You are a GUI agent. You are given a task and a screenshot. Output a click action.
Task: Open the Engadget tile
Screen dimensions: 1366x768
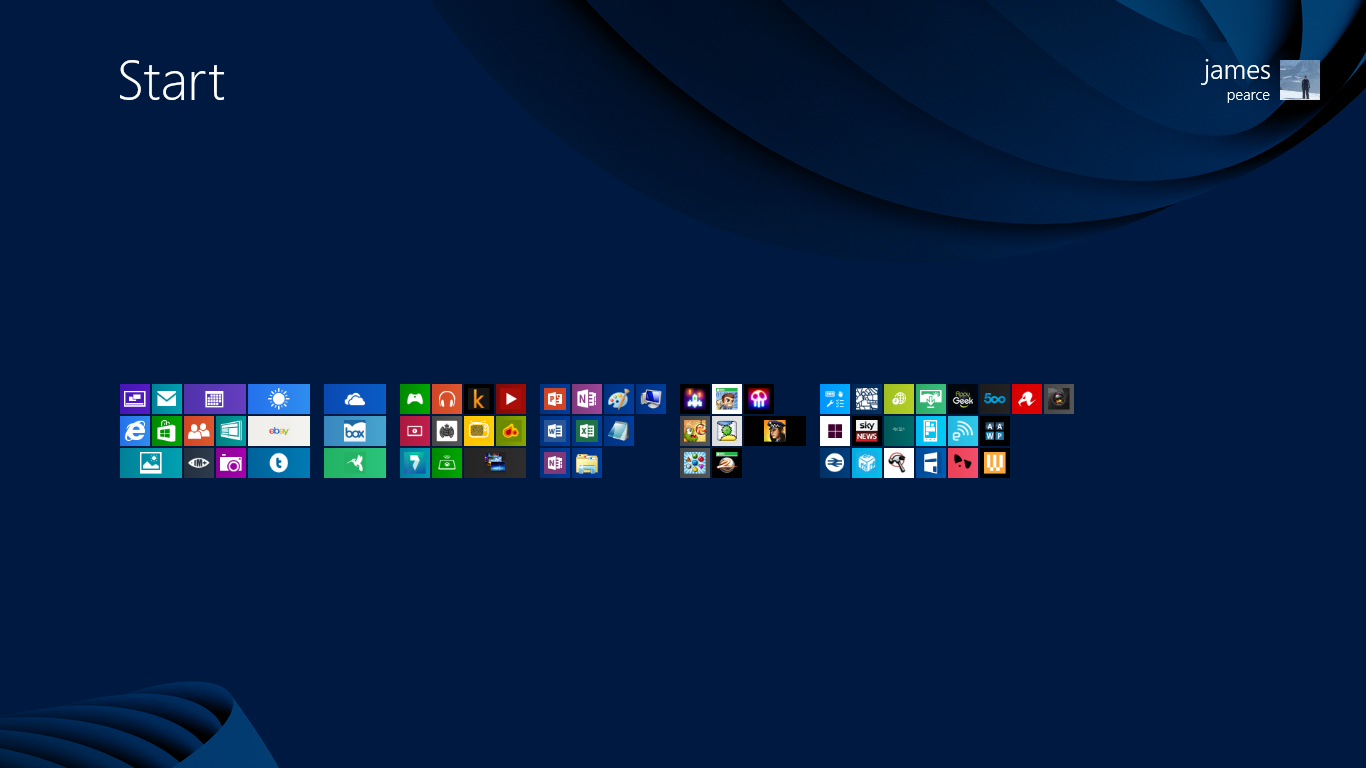pyautogui.click(x=963, y=431)
